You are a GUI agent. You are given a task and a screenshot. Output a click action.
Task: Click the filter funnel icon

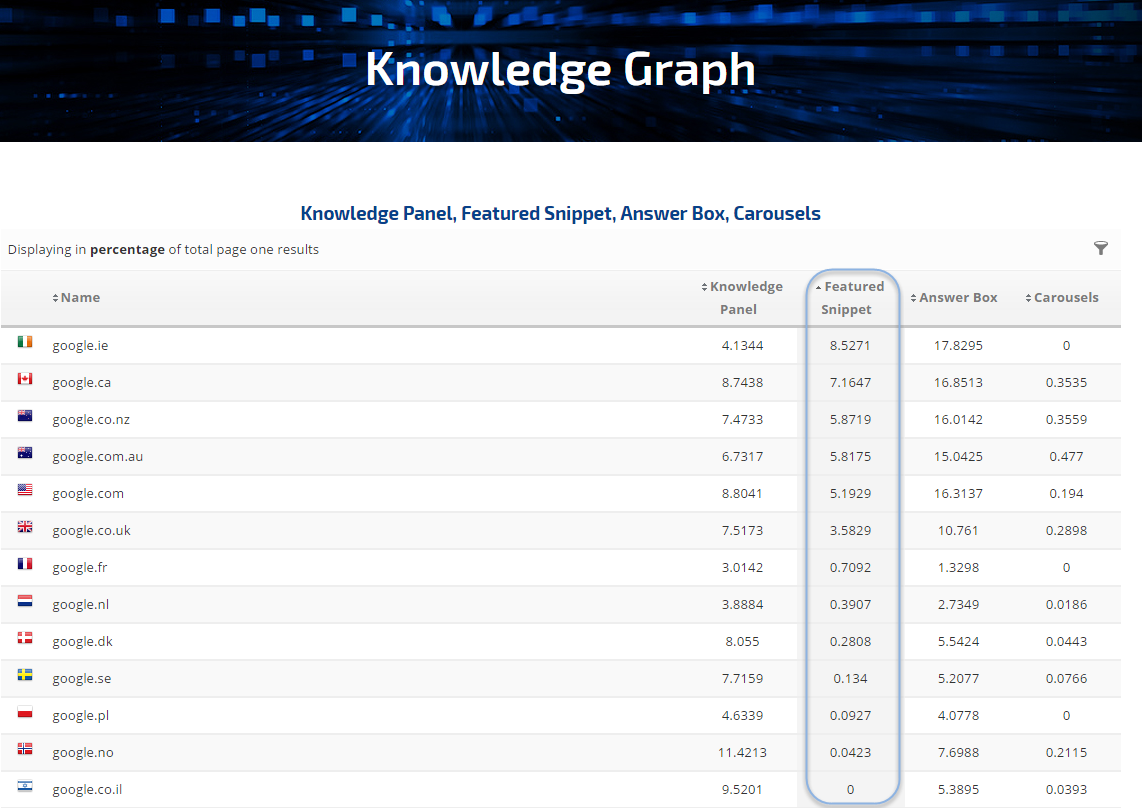click(x=1101, y=248)
